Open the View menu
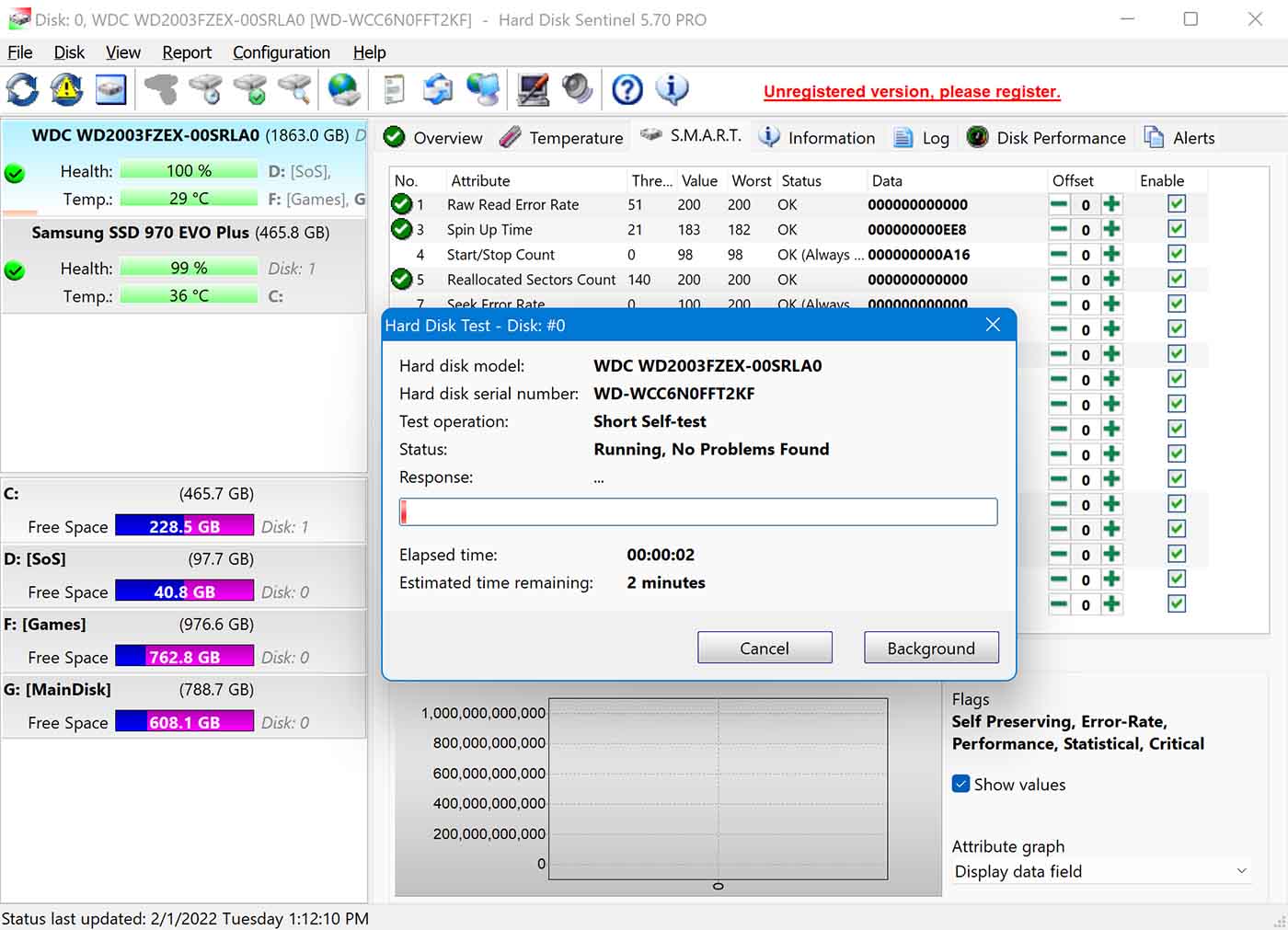The width and height of the screenshot is (1288, 930). click(x=123, y=52)
